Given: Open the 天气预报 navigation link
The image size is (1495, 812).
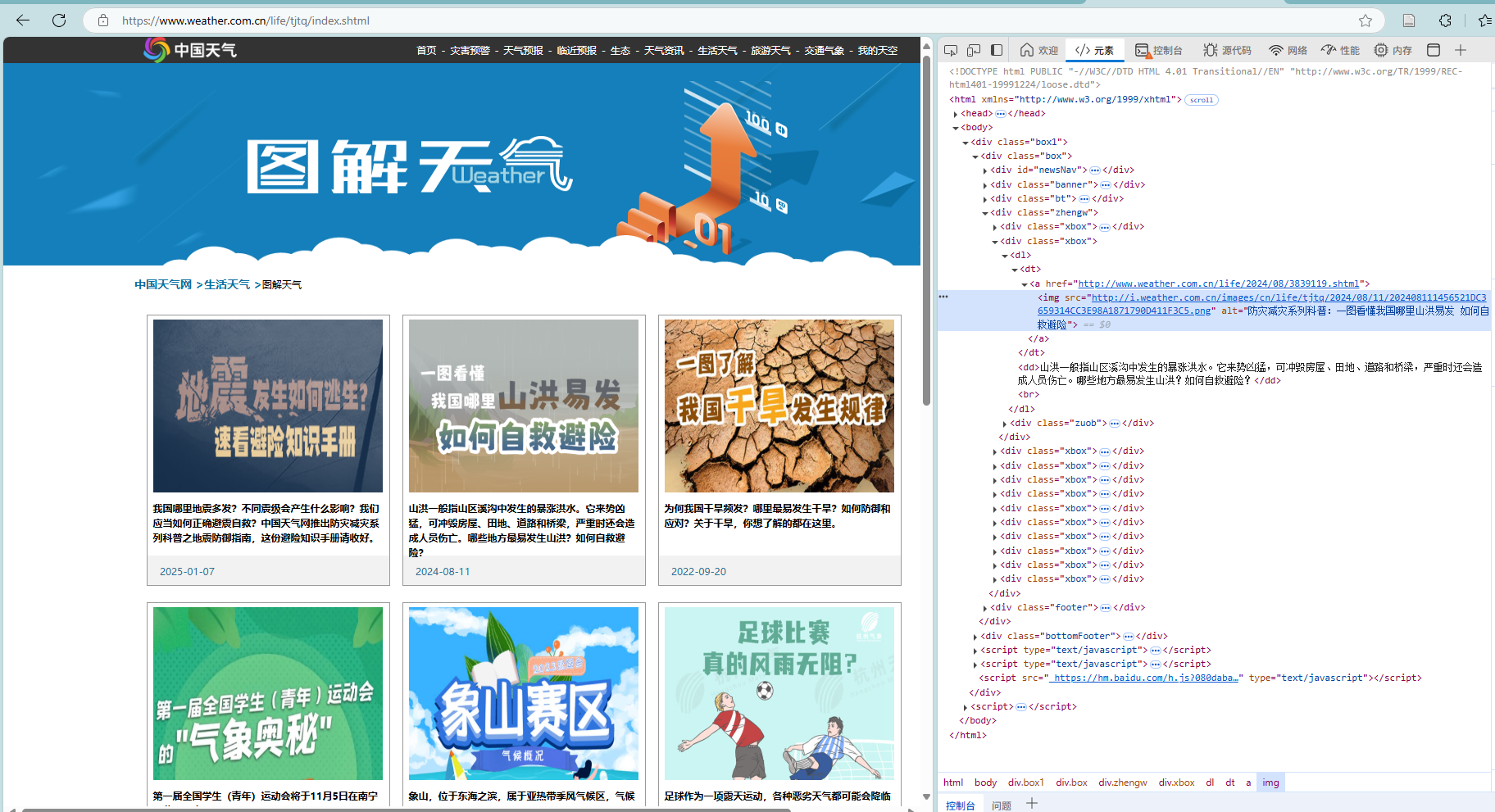Looking at the screenshot, I should click(x=523, y=51).
